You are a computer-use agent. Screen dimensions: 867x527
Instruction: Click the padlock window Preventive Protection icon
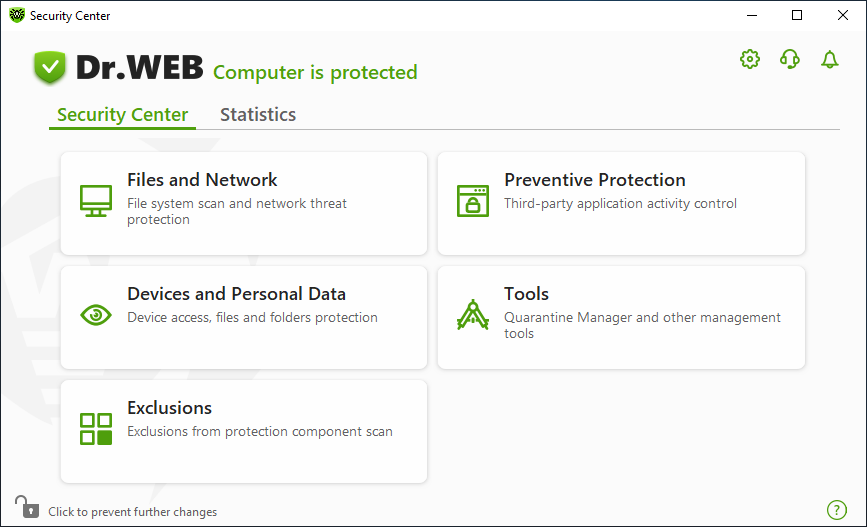[x=473, y=201]
